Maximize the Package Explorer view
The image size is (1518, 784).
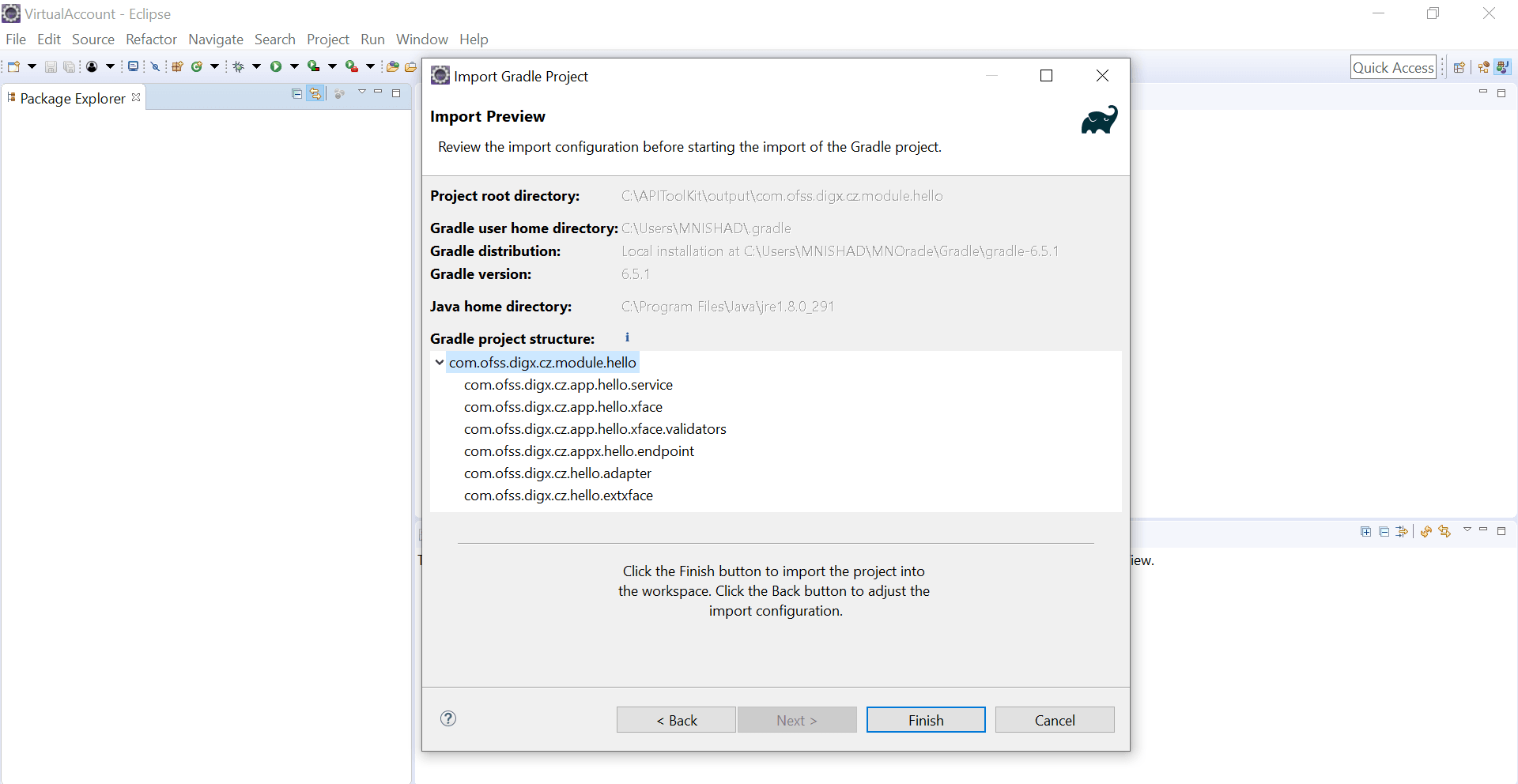[396, 92]
